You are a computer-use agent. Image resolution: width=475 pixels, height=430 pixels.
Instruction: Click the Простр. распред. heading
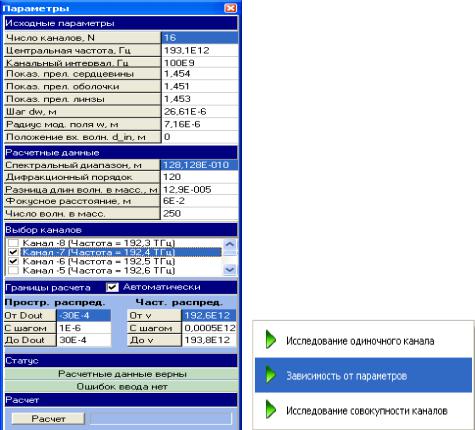coord(55,302)
